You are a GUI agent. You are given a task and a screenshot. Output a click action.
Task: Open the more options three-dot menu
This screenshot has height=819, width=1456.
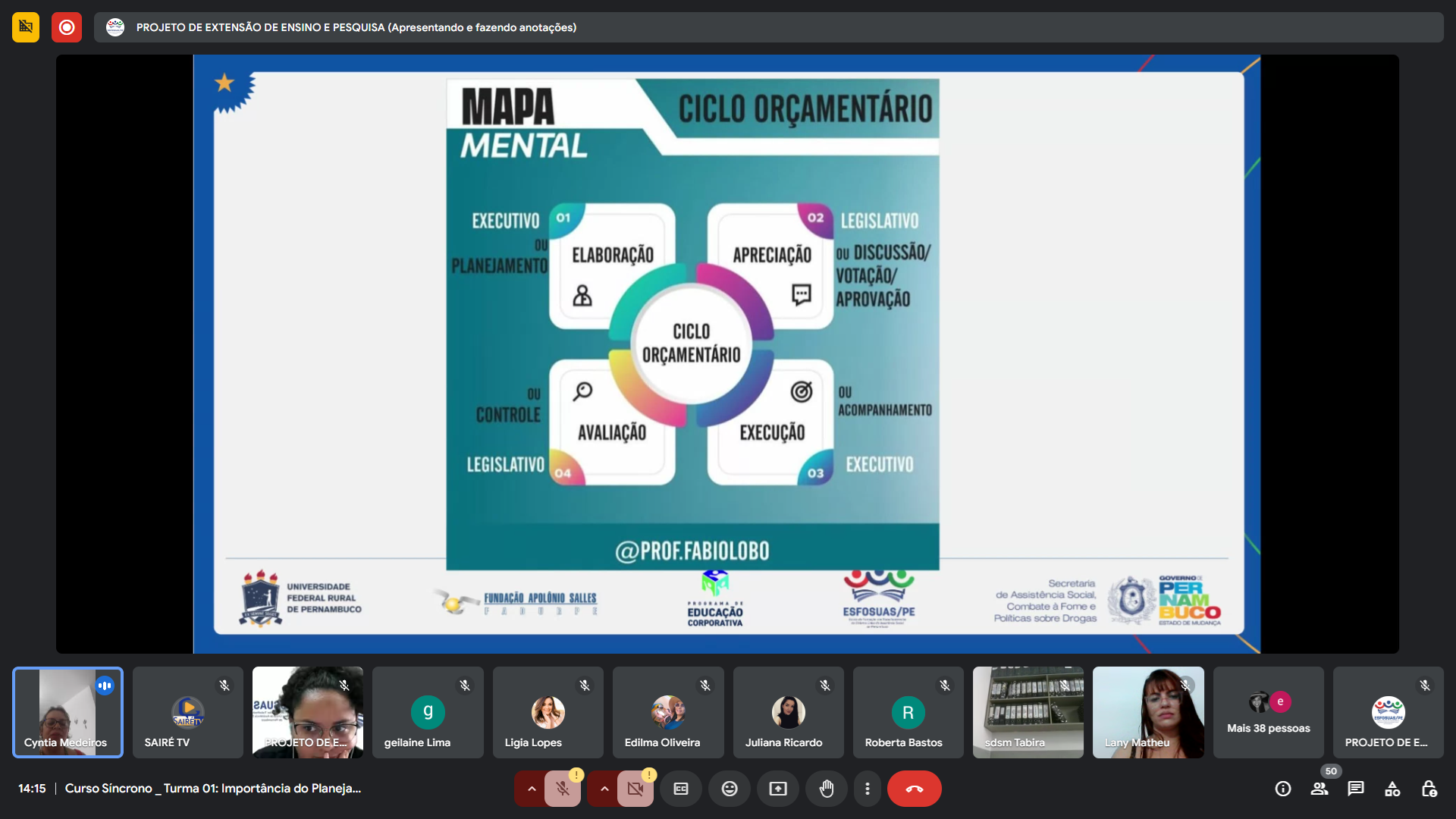(x=868, y=789)
